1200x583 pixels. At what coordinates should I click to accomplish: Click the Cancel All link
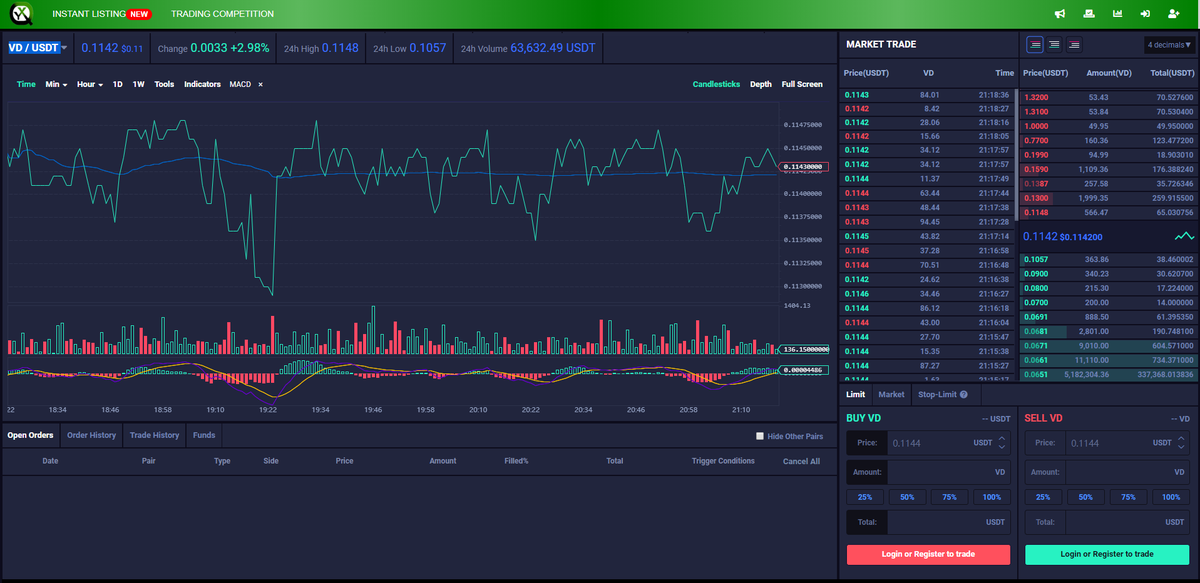[801, 460]
